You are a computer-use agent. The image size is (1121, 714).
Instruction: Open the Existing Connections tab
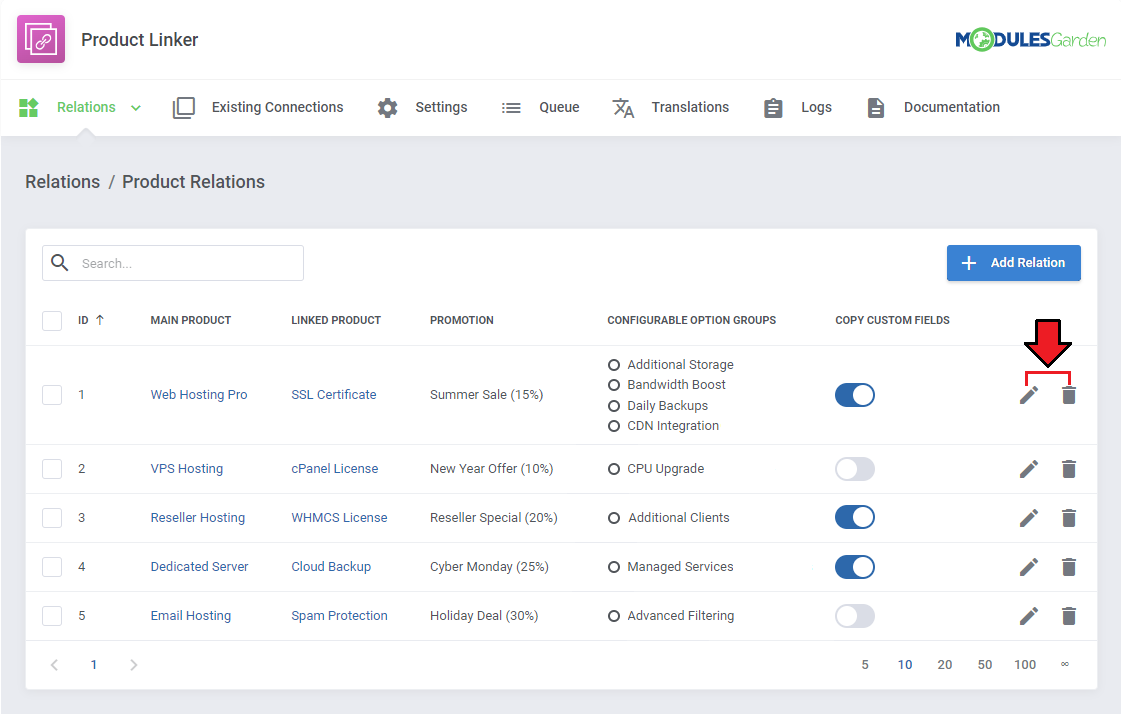[x=277, y=107]
